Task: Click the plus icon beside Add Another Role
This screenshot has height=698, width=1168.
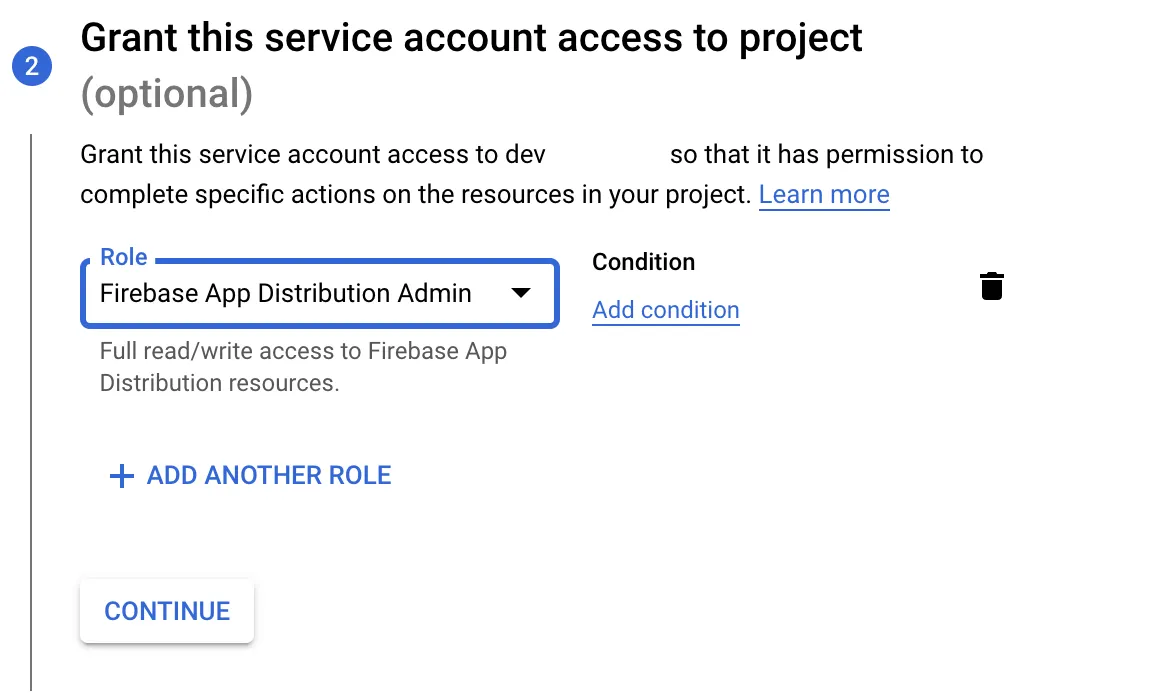Action: click(x=121, y=476)
